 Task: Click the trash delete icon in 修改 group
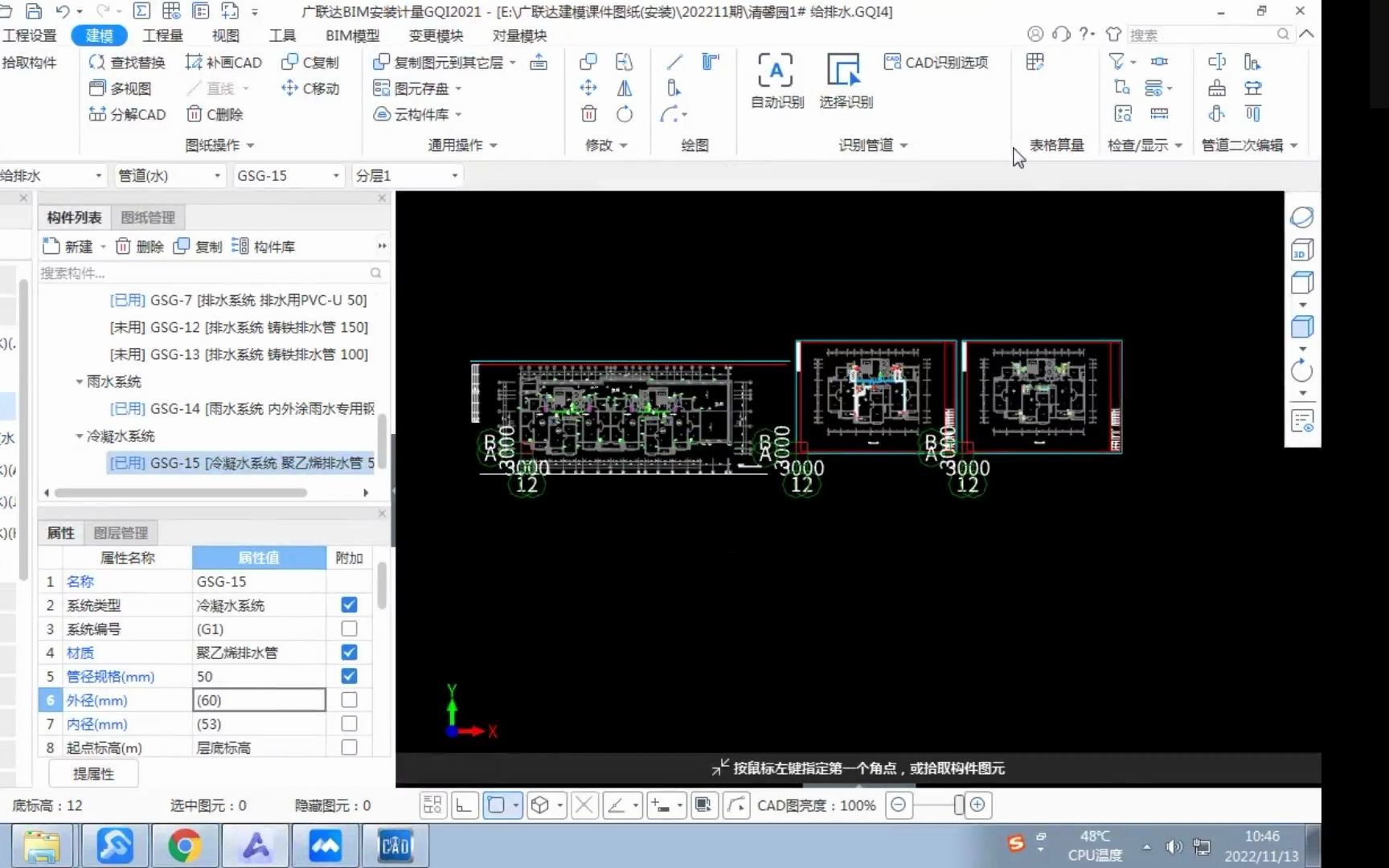point(588,114)
